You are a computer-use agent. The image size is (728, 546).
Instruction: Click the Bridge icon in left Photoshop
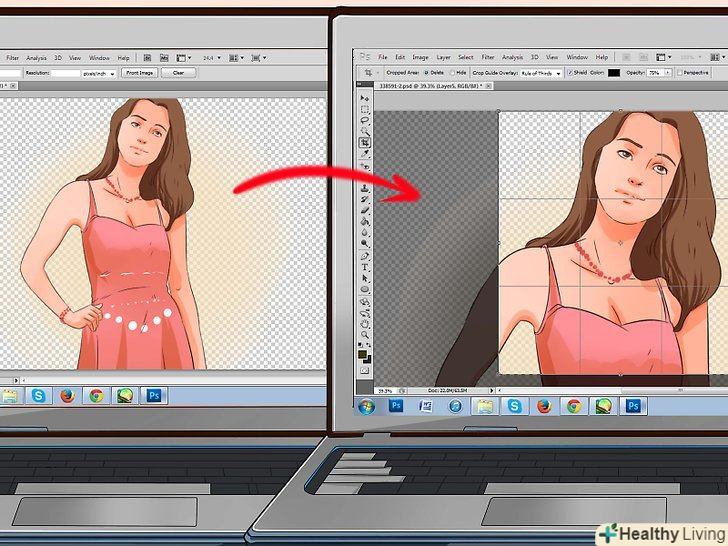(147, 58)
